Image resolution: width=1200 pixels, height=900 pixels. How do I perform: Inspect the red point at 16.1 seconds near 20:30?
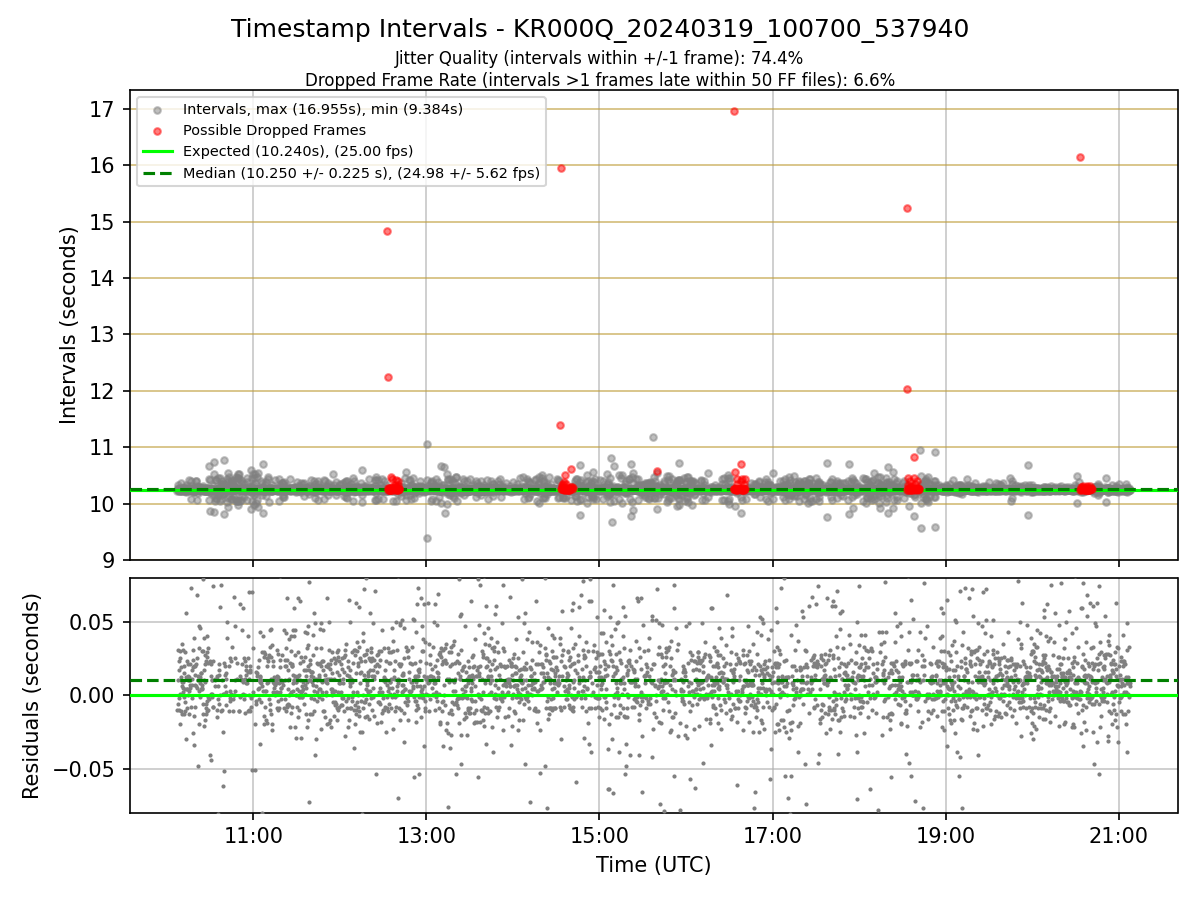click(1080, 157)
